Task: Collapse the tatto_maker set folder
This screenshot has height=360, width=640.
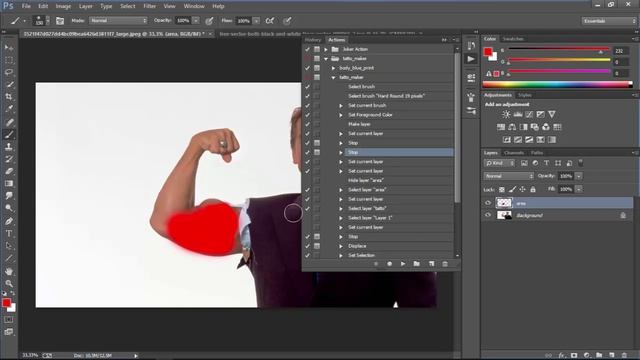Action: tap(326, 59)
